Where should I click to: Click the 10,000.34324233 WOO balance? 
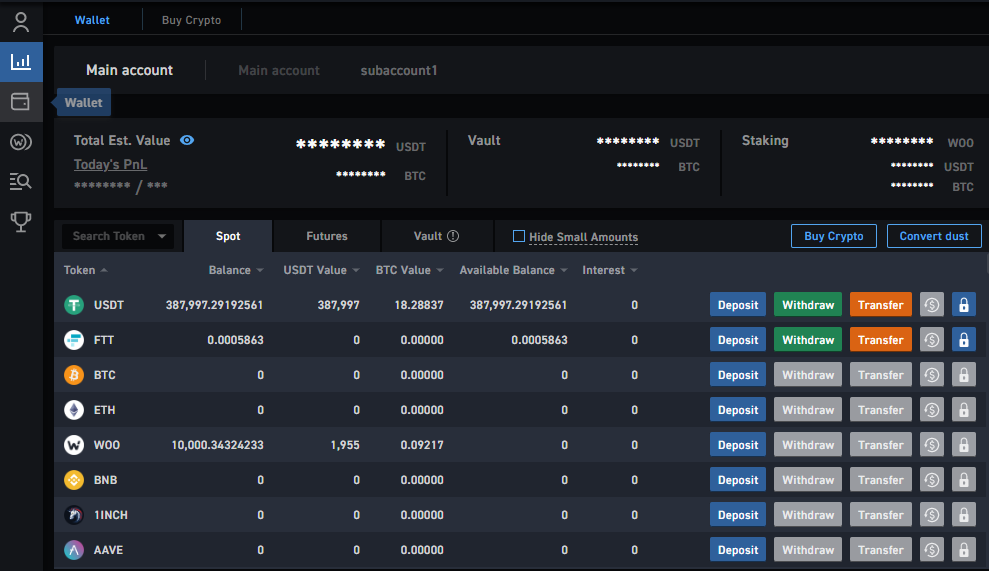click(218, 445)
